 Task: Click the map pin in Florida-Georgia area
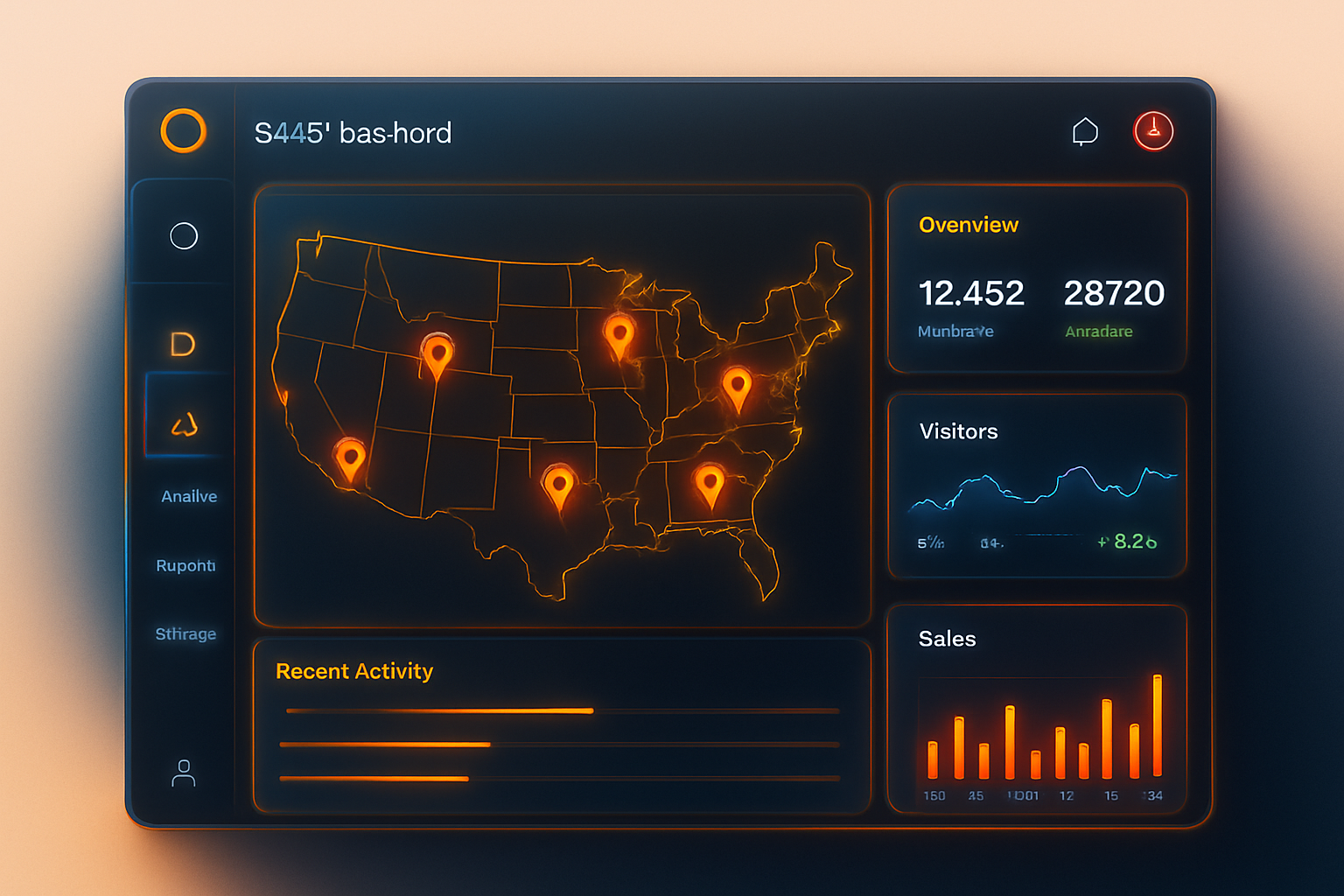click(709, 483)
